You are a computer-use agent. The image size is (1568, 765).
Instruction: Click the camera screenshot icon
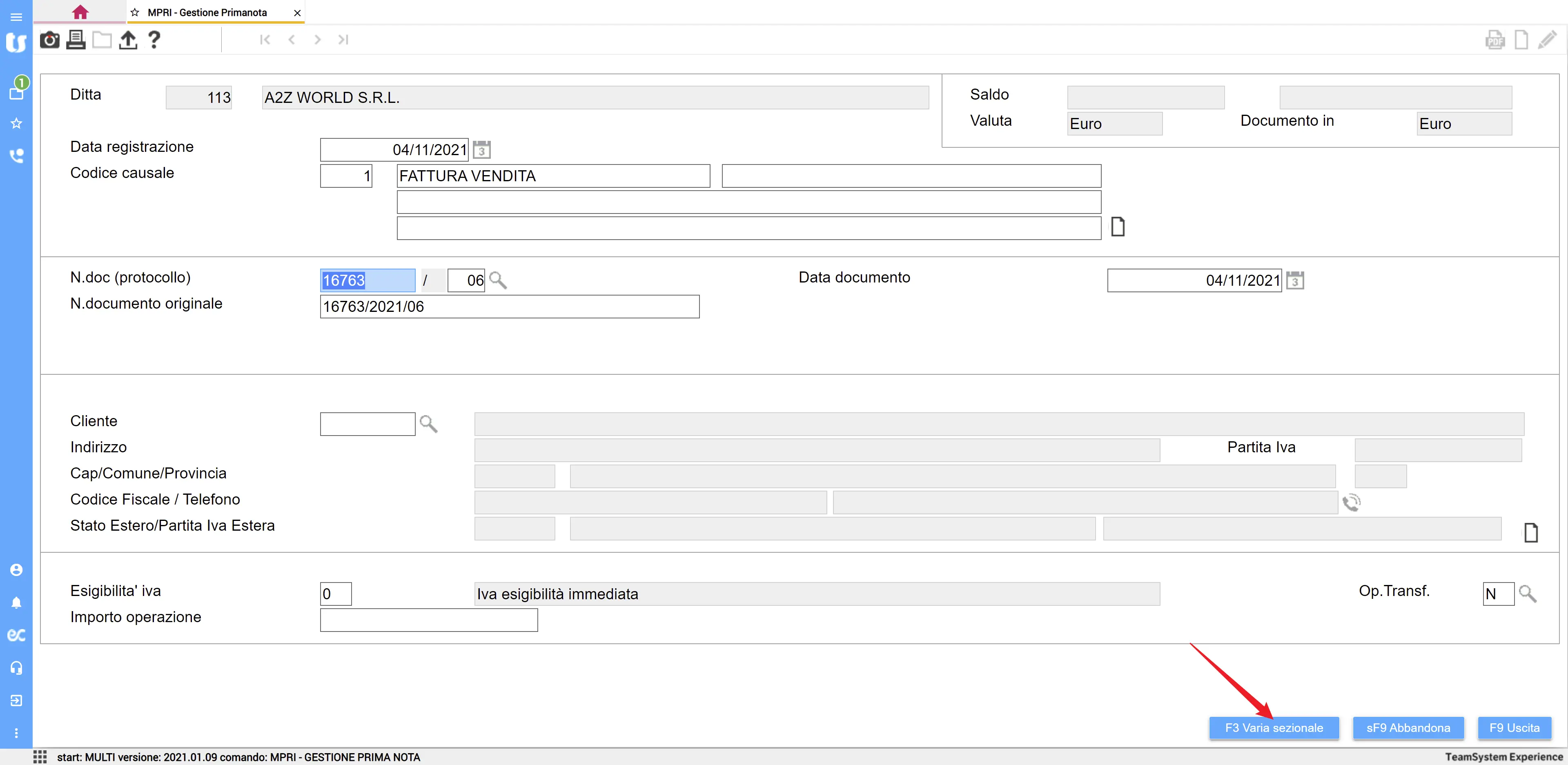(x=49, y=40)
